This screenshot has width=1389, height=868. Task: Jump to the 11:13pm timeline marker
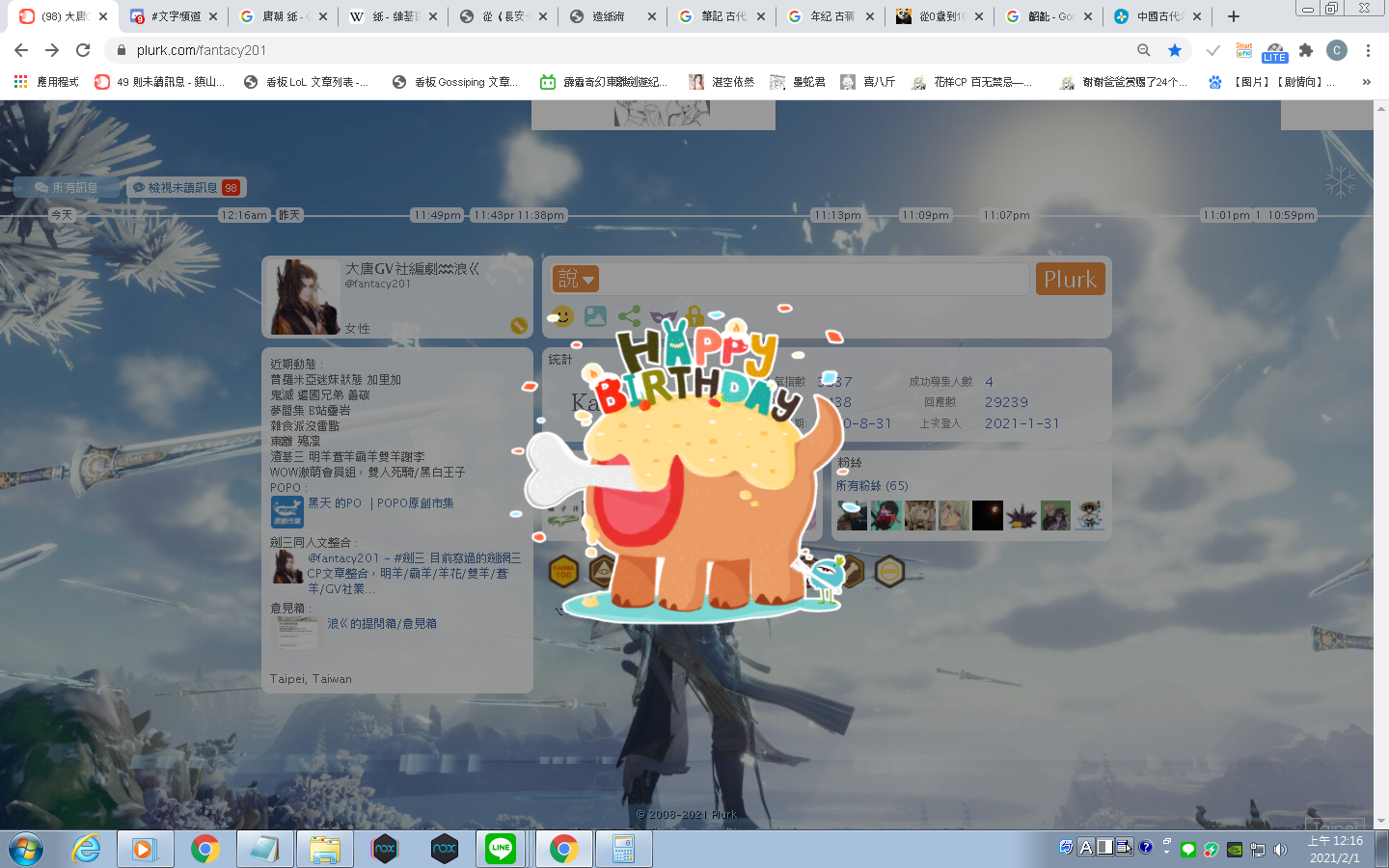click(836, 215)
